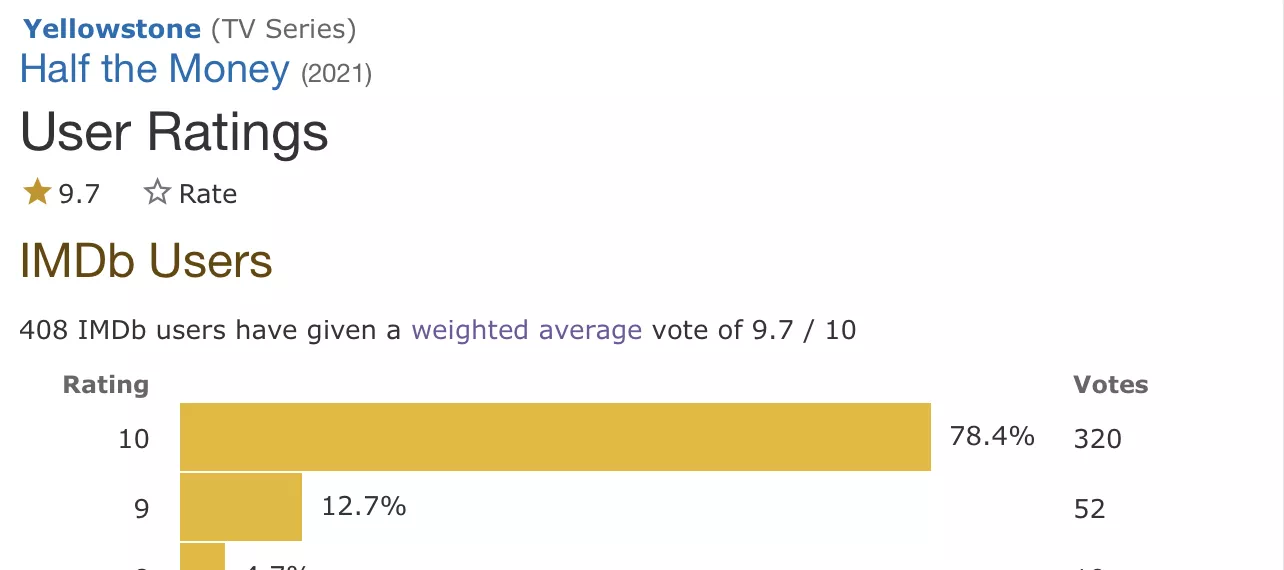
Task: Select the rating 9 gold bar
Action: [x=241, y=507]
